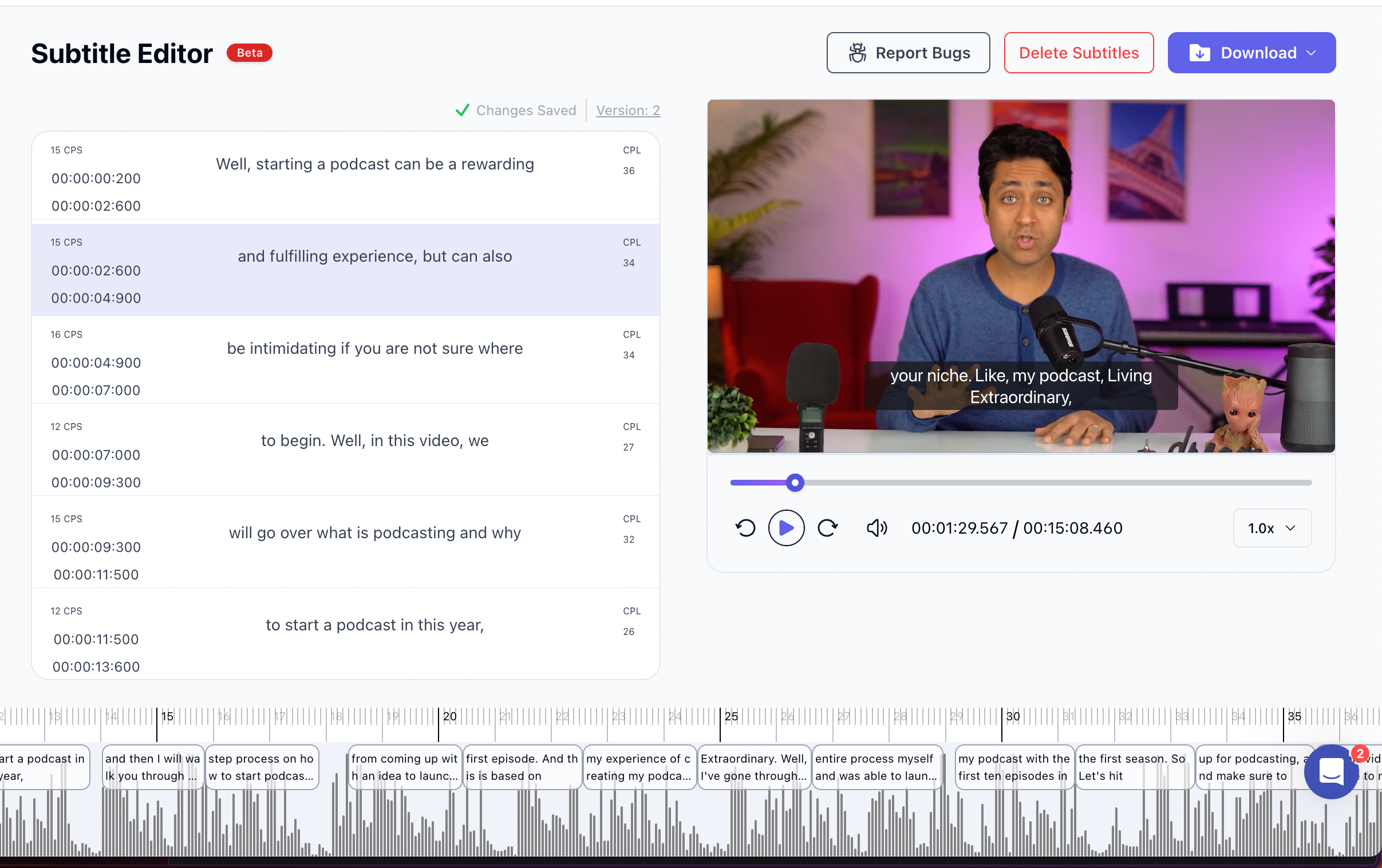
Task: Click the download folder icon
Action: (1199, 53)
